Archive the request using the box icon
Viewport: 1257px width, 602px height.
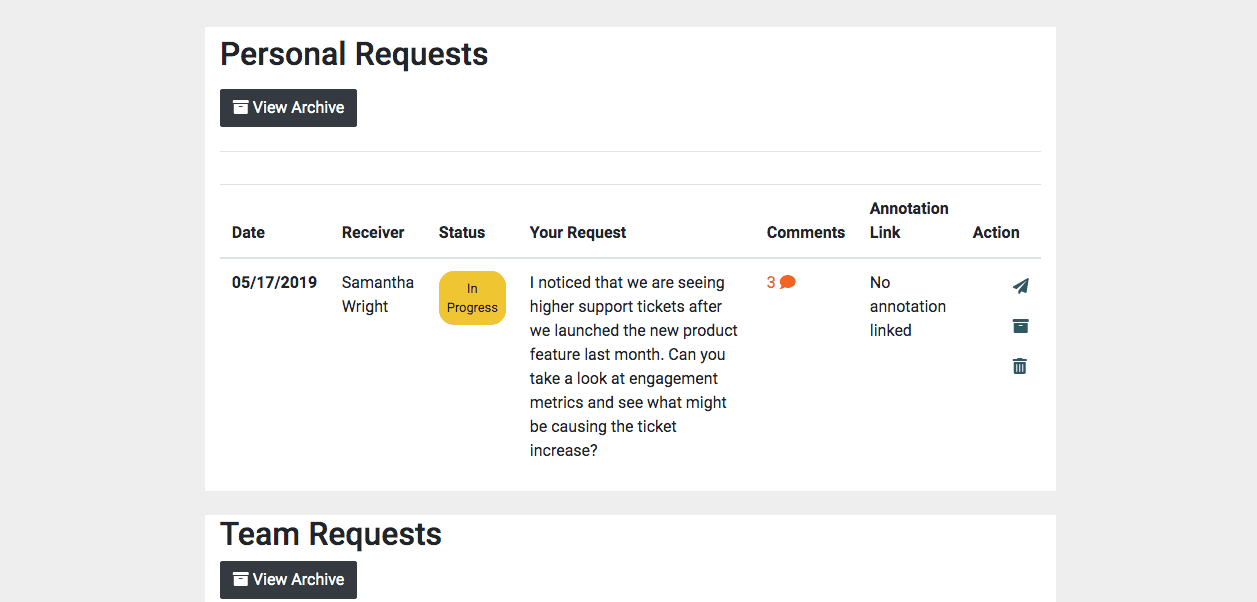(1020, 326)
